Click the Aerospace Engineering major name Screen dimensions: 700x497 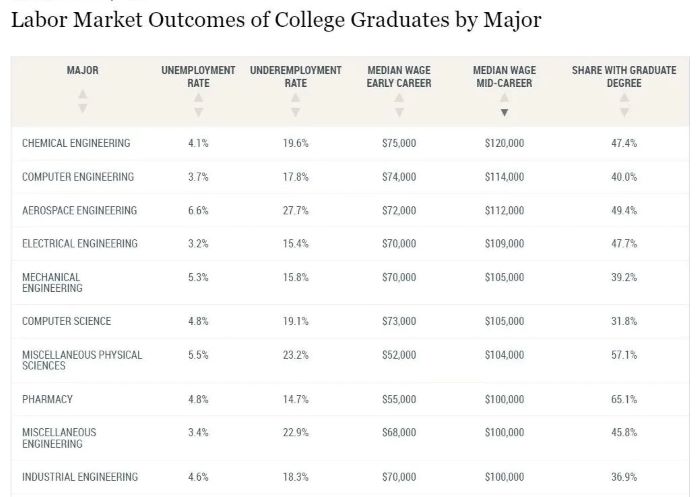point(80,211)
